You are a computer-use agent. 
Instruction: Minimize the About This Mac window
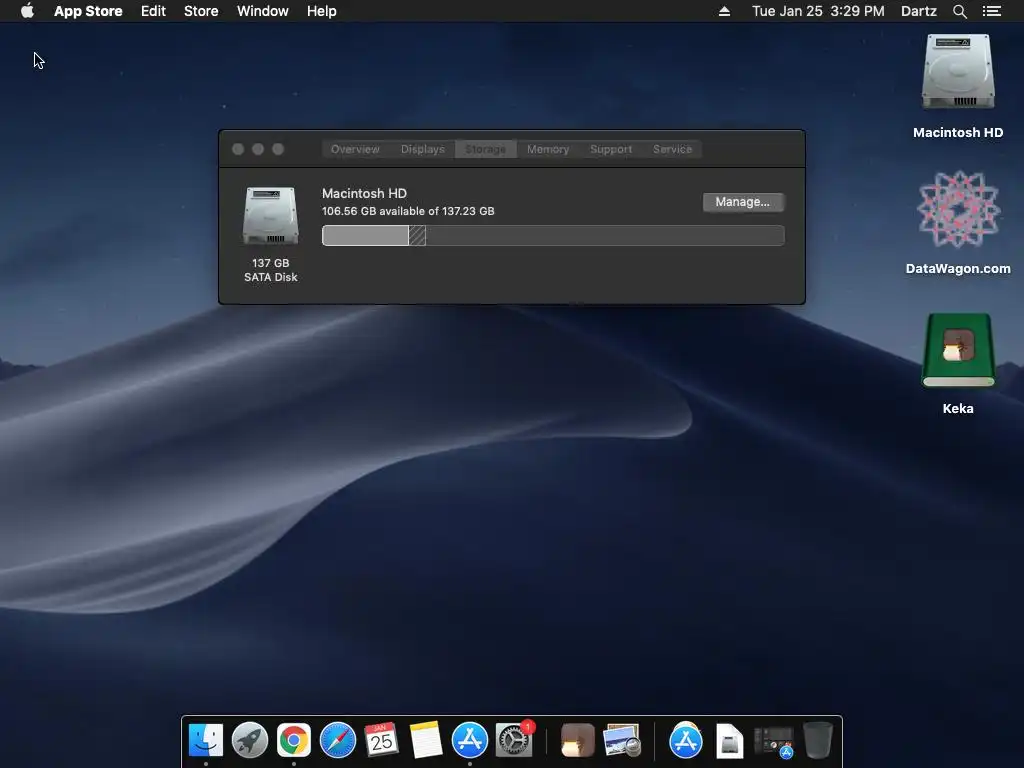coord(258,149)
